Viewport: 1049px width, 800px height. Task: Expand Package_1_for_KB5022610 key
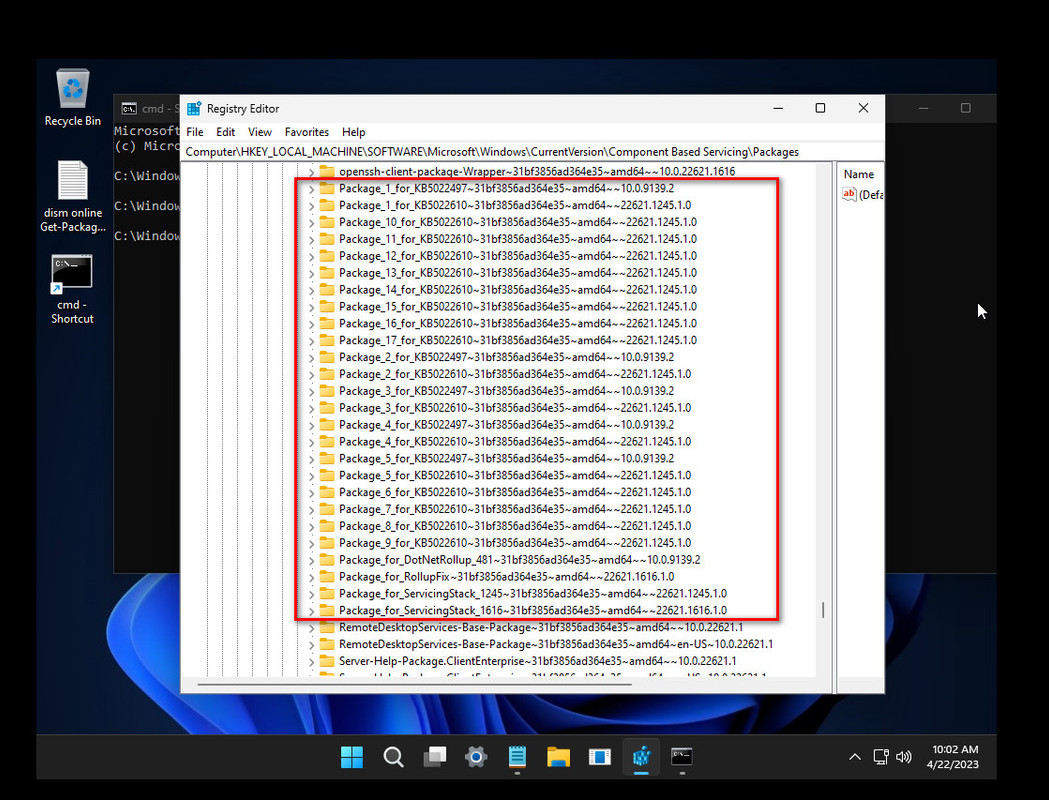coord(311,206)
